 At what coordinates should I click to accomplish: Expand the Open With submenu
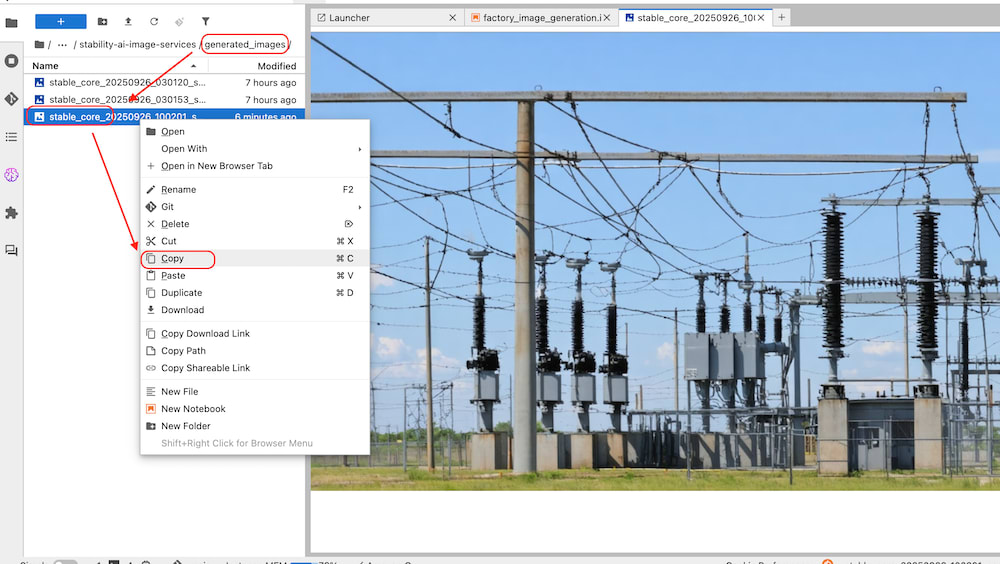point(254,149)
